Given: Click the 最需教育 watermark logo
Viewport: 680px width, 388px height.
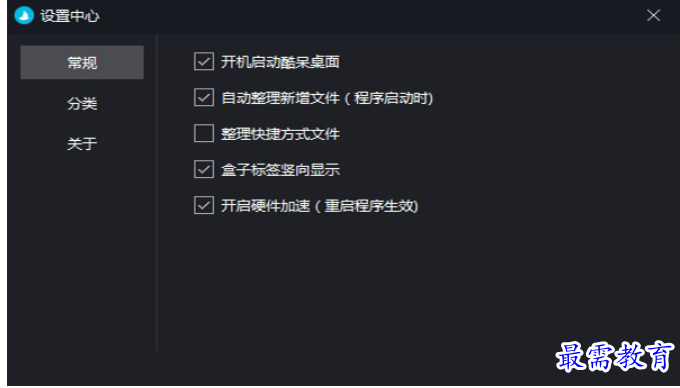Looking at the screenshot, I should pos(615,356).
